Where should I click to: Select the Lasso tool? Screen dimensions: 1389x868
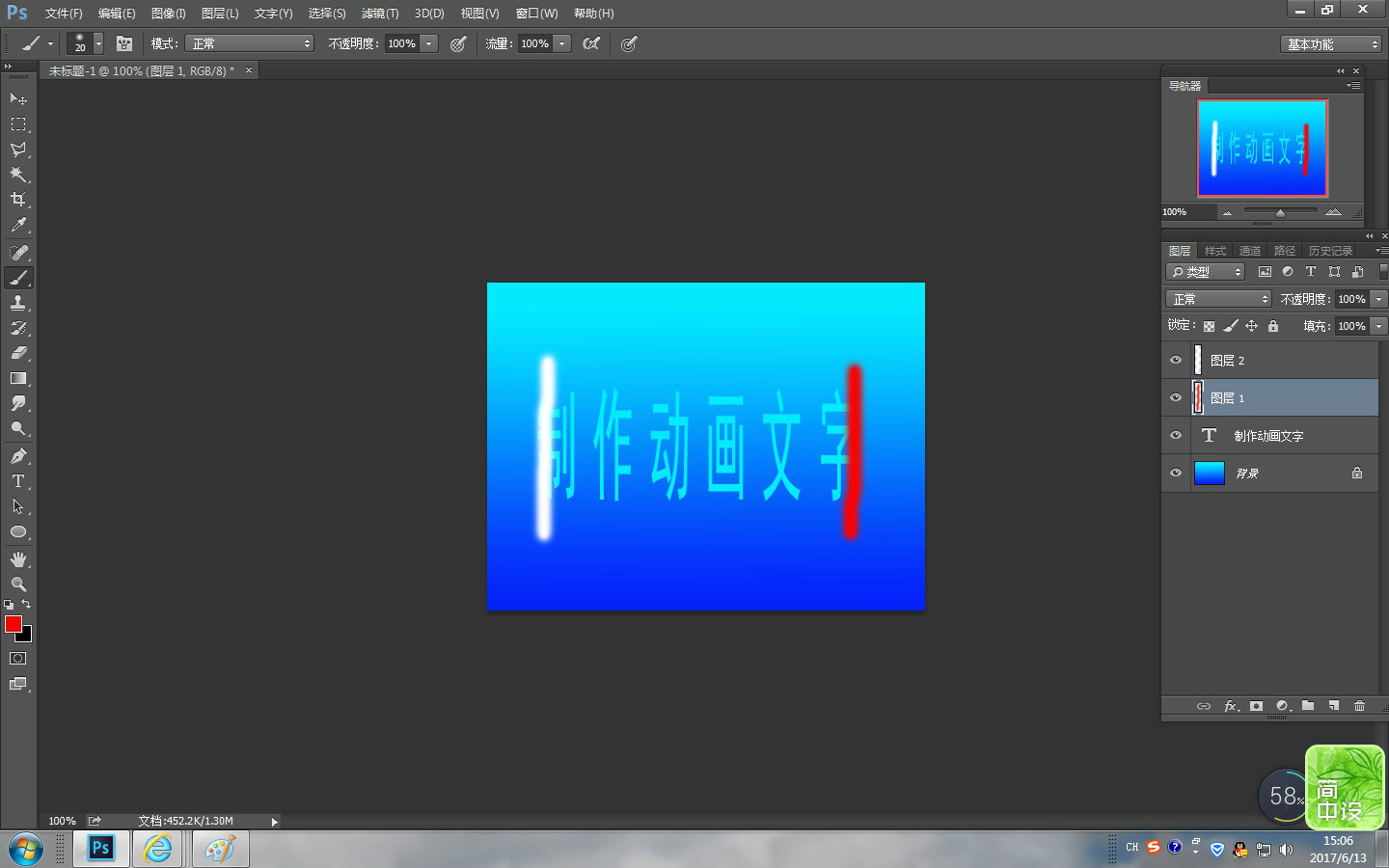point(18,149)
